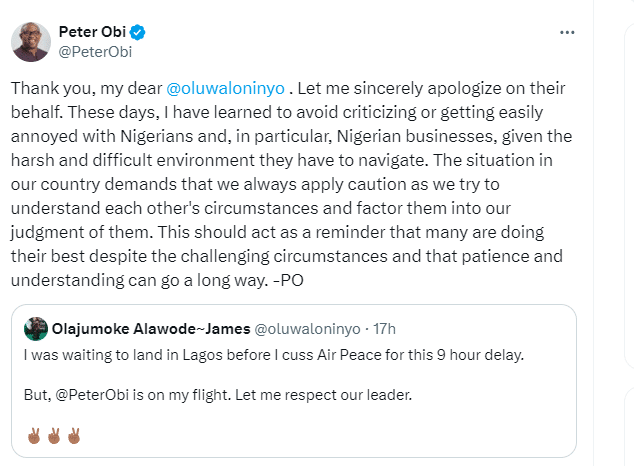This screenshot has height=466, width=634.
Task: Open the tweet's three-dot more options
Action: click(x=567, y=32)
